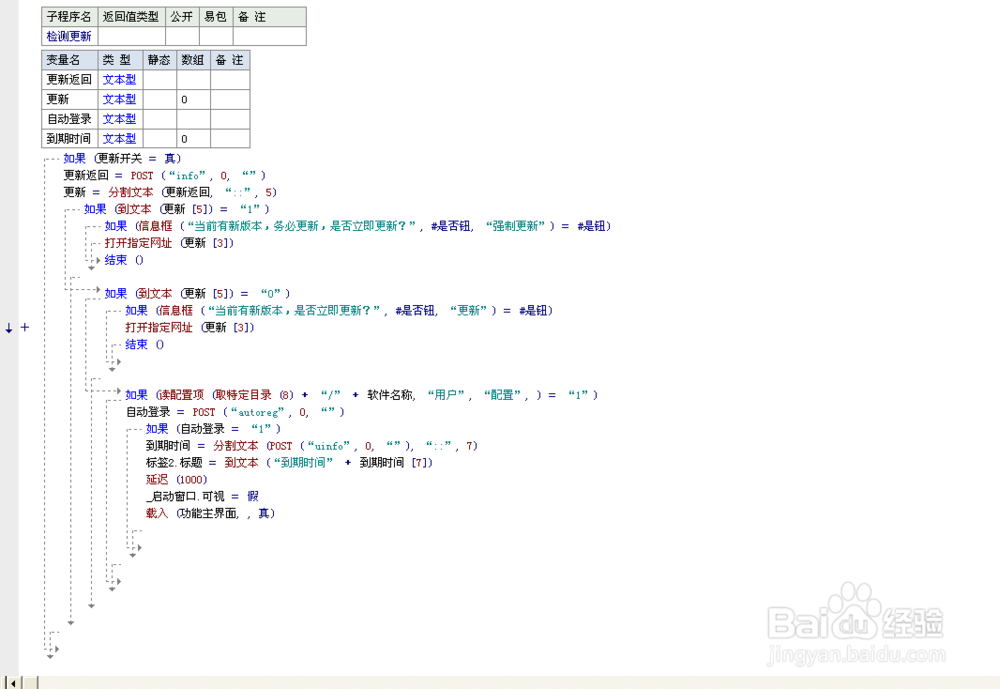
Task: Click the blue plus insert-line icon
Action: click(x=25, y=327)
